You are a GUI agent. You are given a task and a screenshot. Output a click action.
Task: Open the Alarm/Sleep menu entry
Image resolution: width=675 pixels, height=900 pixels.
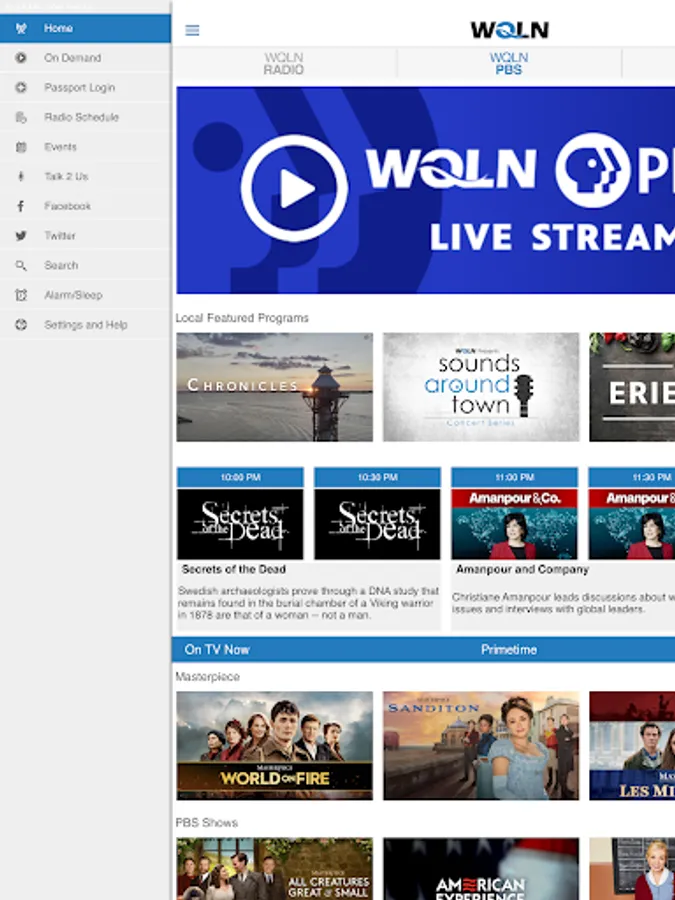86,296
